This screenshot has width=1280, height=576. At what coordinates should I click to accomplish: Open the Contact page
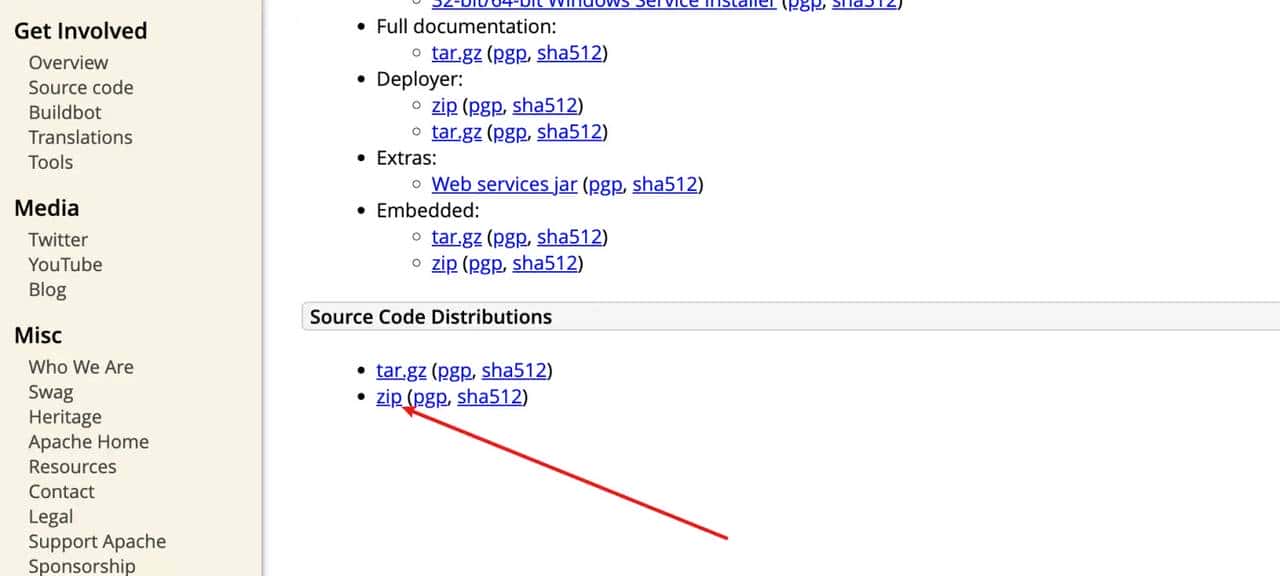(x=62, y=492)
